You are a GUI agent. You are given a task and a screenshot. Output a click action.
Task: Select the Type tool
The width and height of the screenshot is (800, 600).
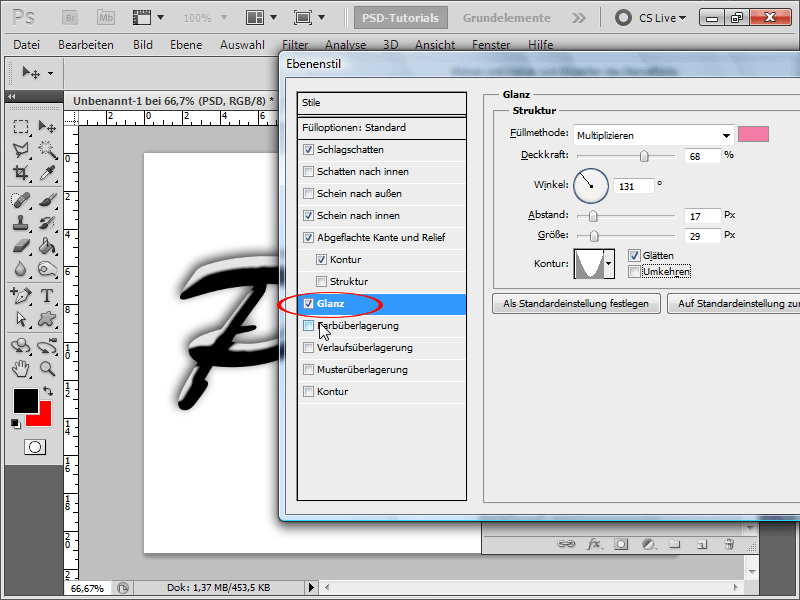click(47, 296)
